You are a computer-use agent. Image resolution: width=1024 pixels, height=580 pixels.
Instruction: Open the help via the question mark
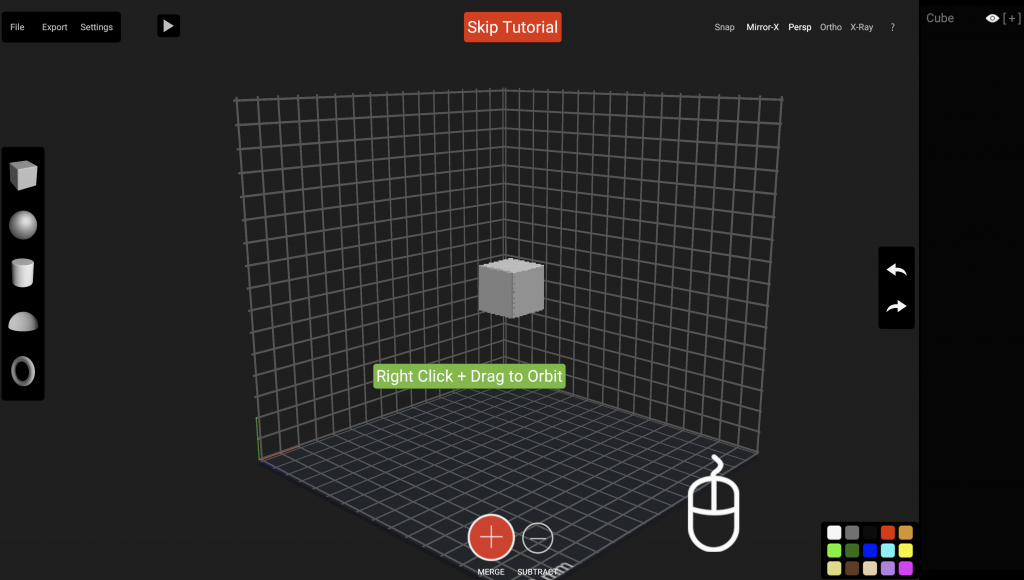892,27
